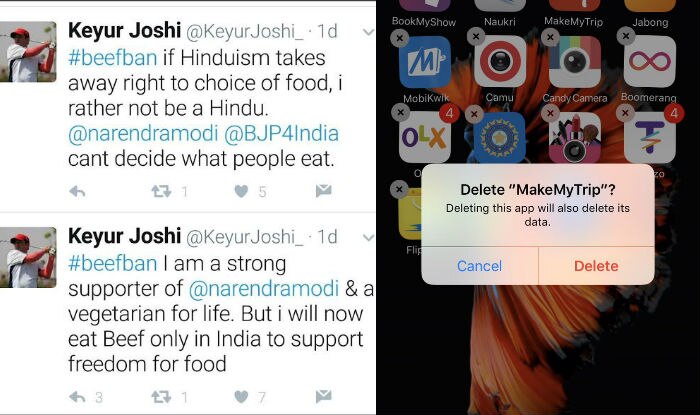
Task: Tap the Boomerang infinity app icon
Action: coord(650,62)
